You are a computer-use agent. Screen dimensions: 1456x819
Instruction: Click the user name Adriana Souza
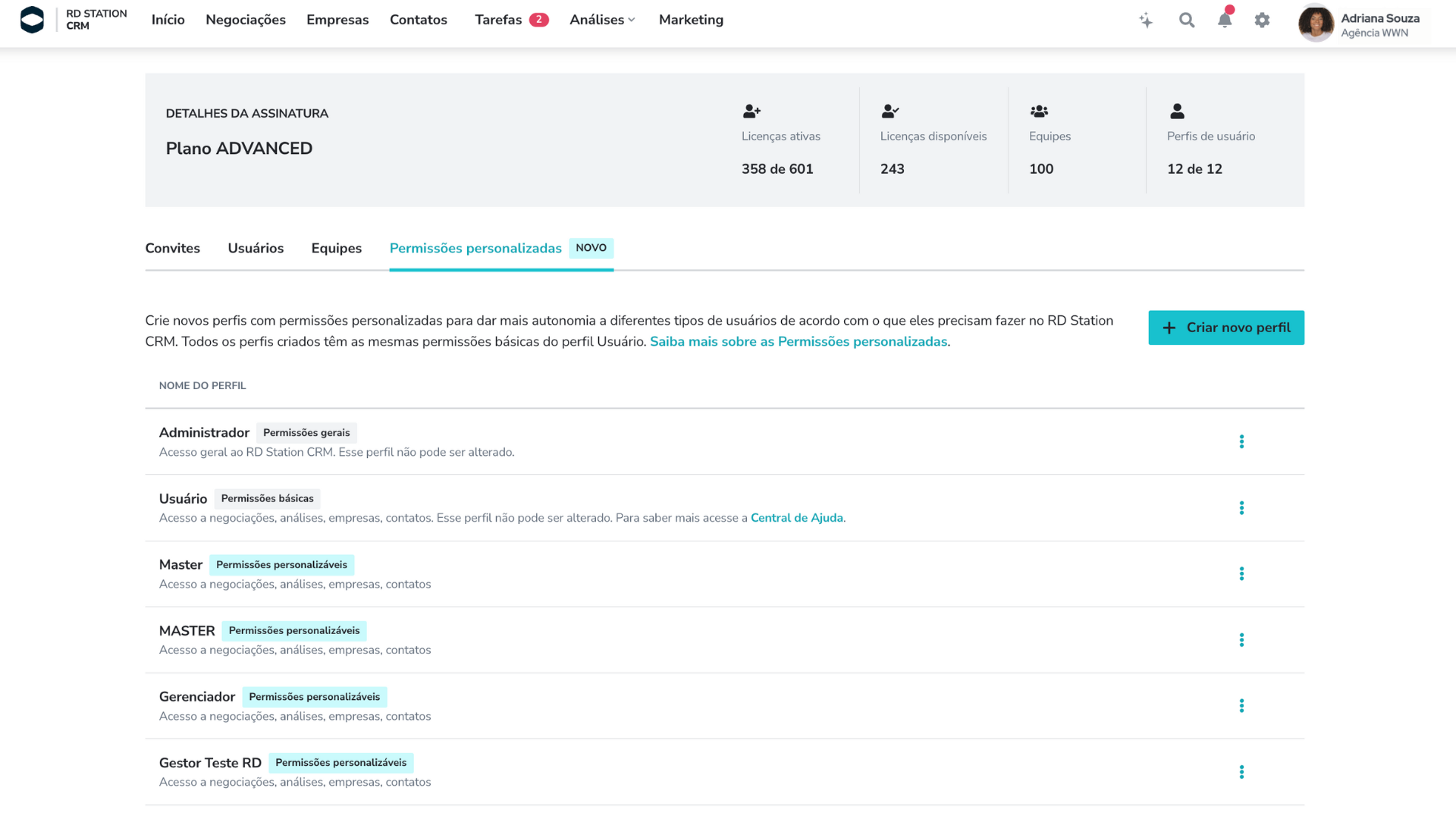click(1380, 18)
